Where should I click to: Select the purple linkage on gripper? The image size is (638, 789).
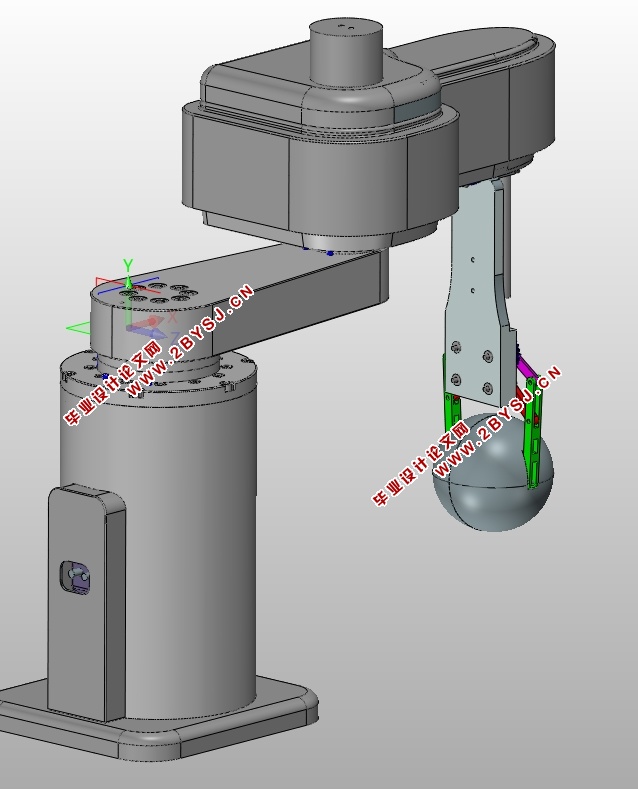(526, 367)
